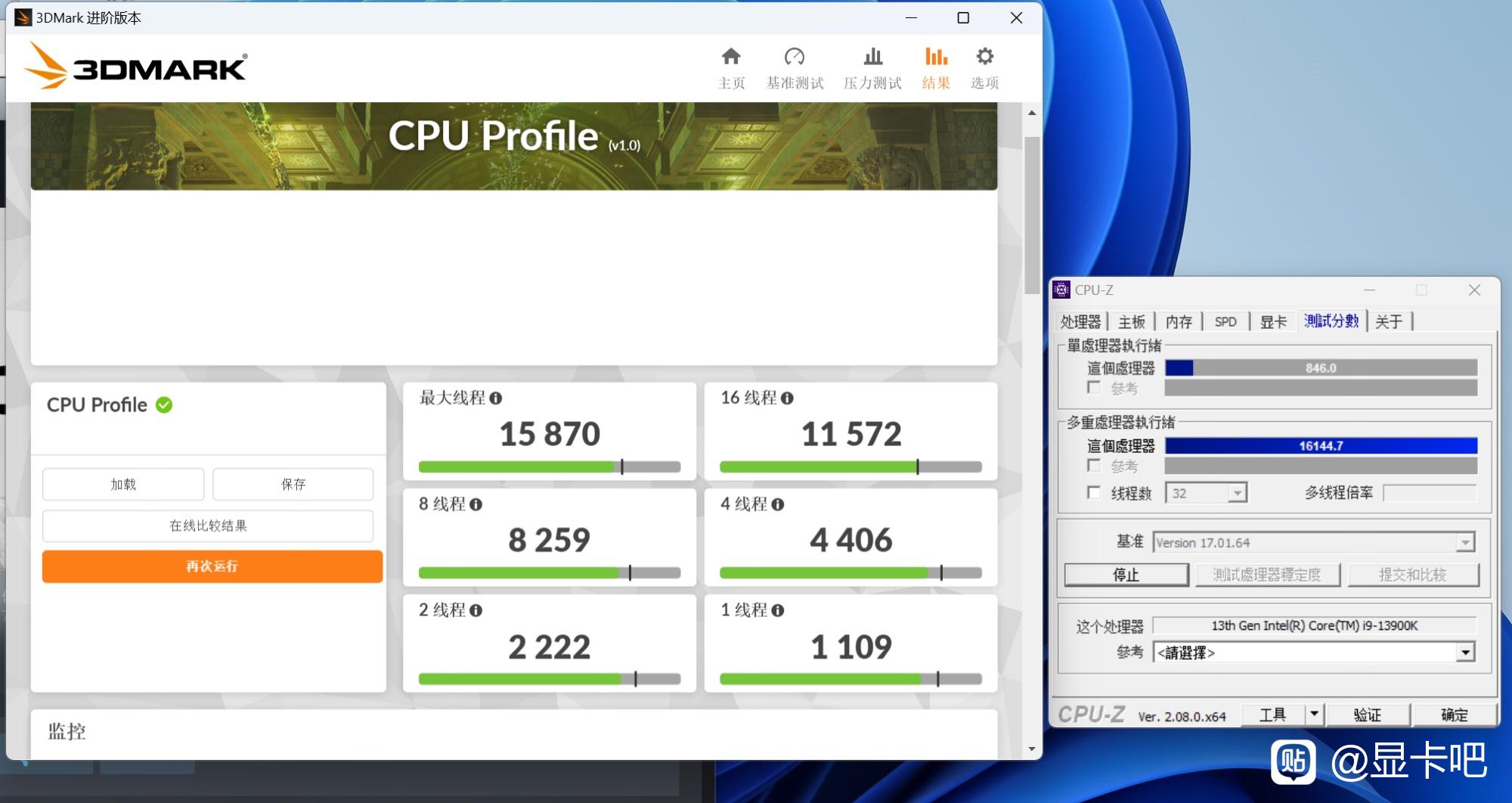This screenshot has height=803, width=1512.
Task: Click the 监控 section heading
Action: [x=67, y=731]
